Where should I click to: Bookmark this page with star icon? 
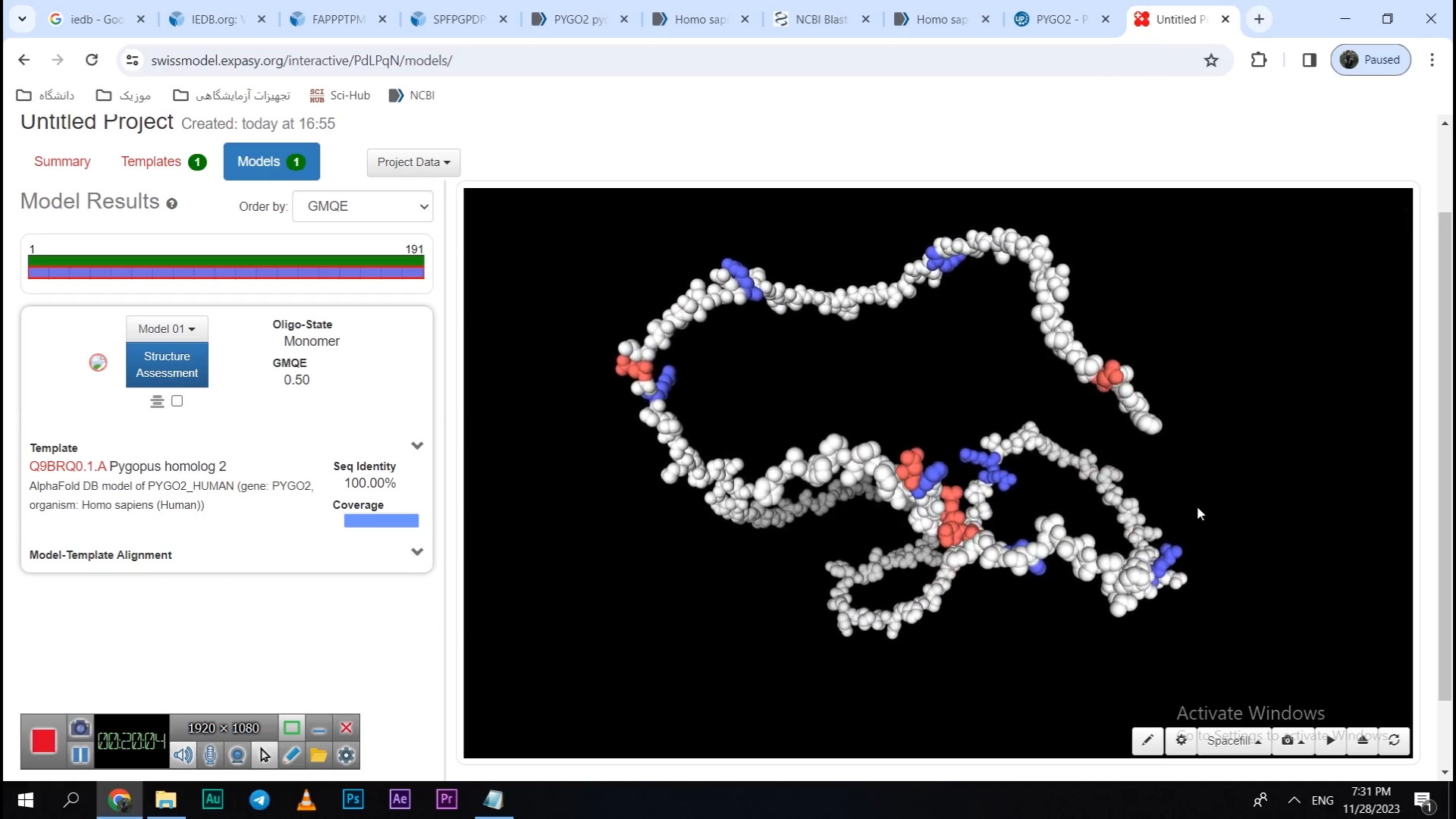(x=1211, y=60)
